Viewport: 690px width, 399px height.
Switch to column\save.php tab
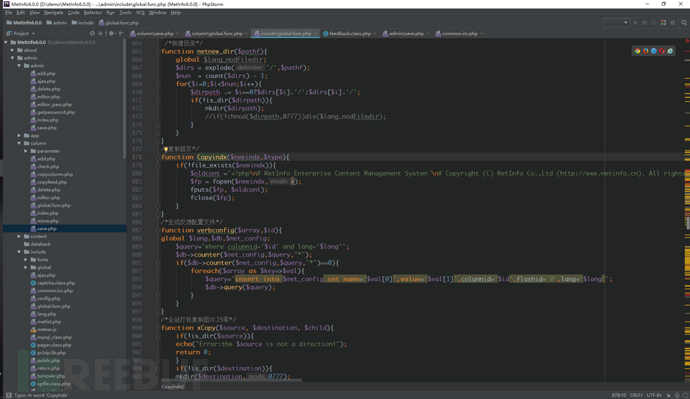pyautogui.click(x=154, y=33)
